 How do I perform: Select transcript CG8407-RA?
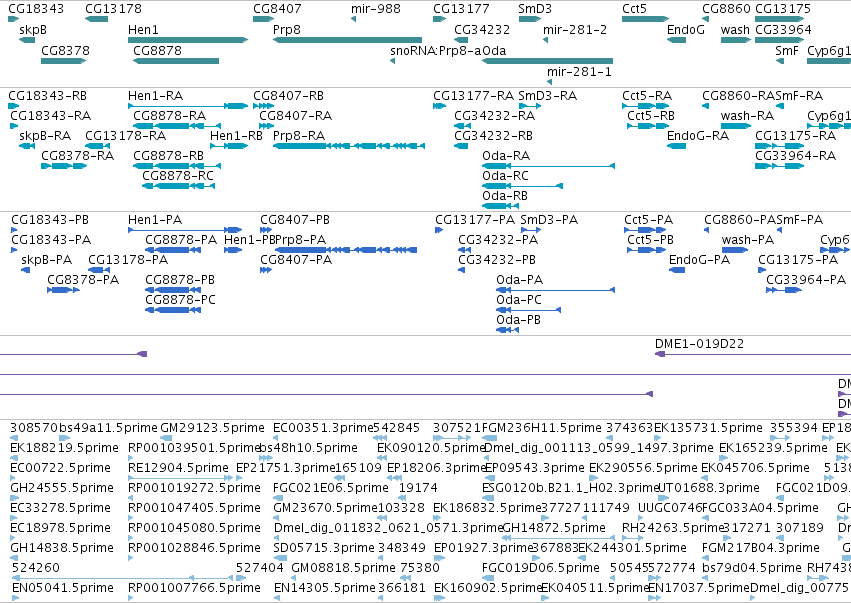click(296, 116)
